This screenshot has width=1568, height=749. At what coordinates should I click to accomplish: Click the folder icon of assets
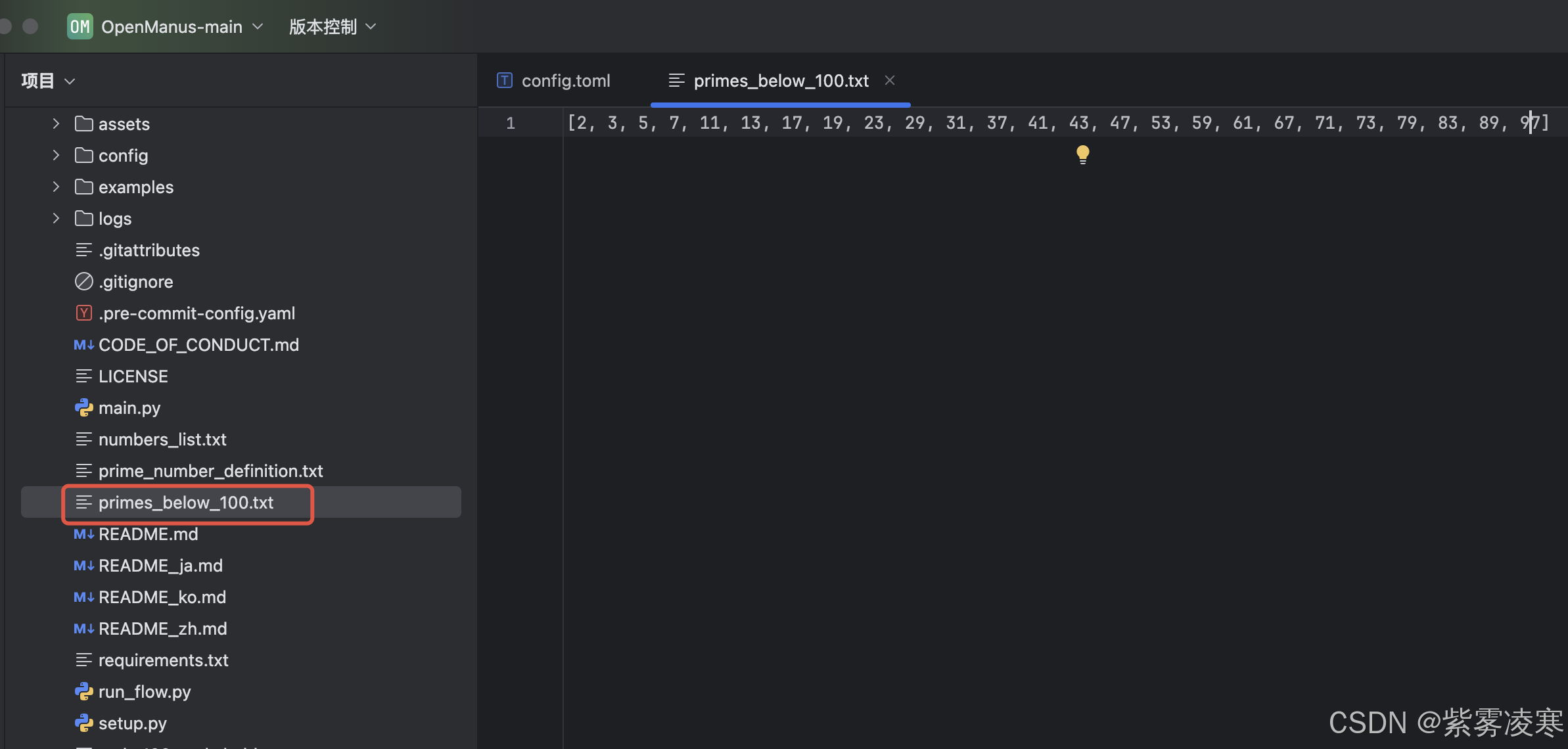coord(83,124)
